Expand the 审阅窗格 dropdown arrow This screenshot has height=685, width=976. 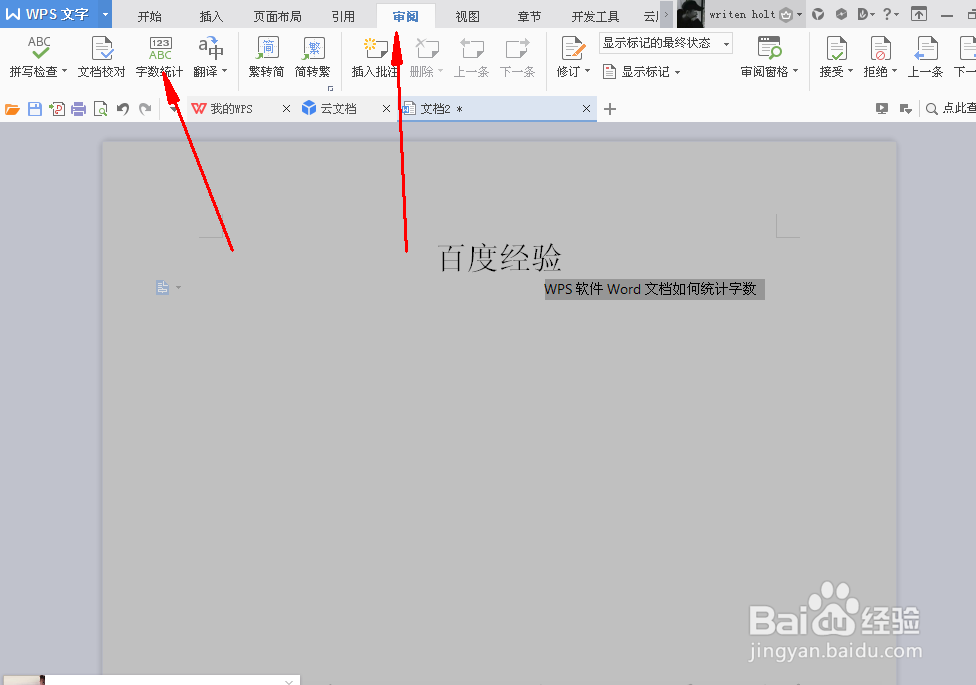[x=795, y=71]
